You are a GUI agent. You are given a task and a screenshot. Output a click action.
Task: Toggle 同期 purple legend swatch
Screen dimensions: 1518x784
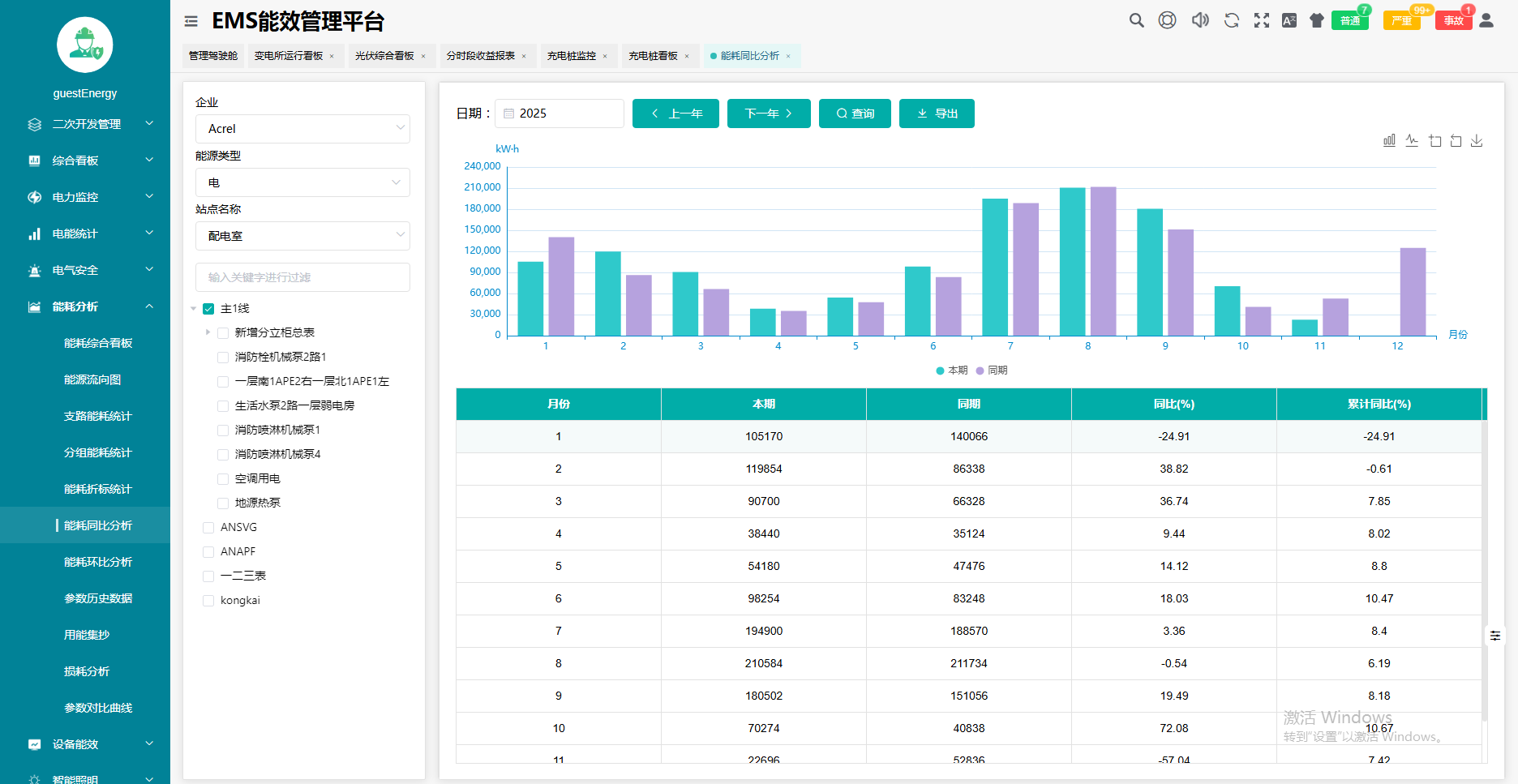click(980, 371)
